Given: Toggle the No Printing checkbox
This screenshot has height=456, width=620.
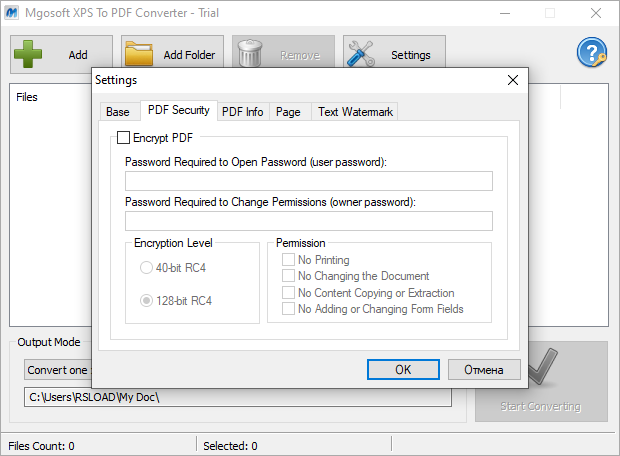Looking at the screenshot, I should tap(289, 260).
